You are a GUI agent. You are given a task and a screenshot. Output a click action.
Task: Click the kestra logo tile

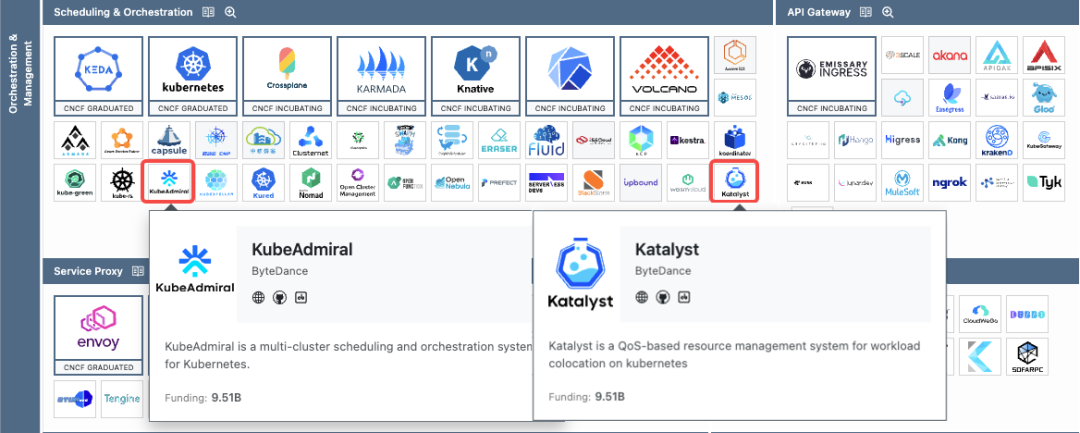[x=687, y=140]
